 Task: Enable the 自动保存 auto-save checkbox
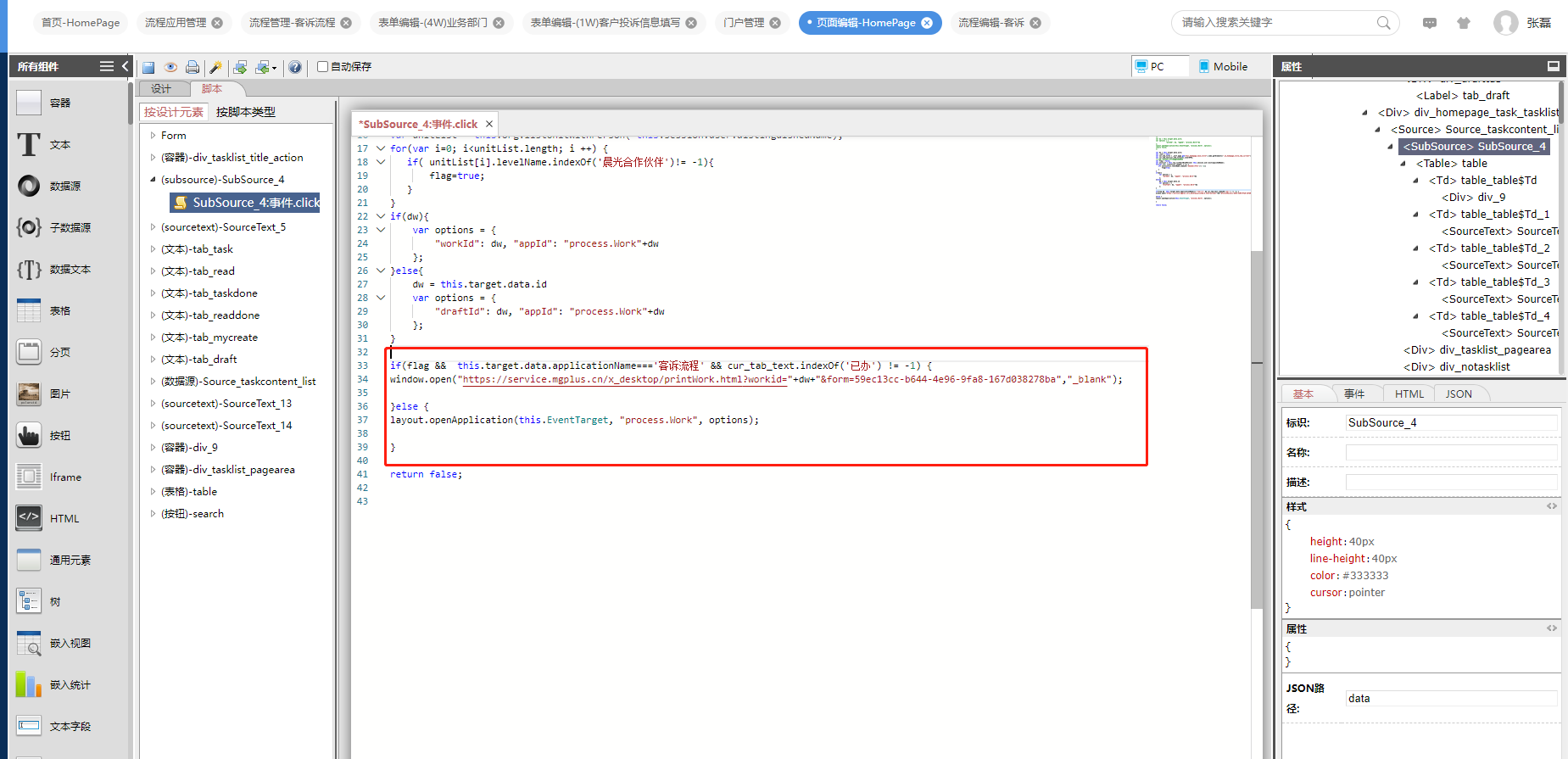click(x=322, y=66)
